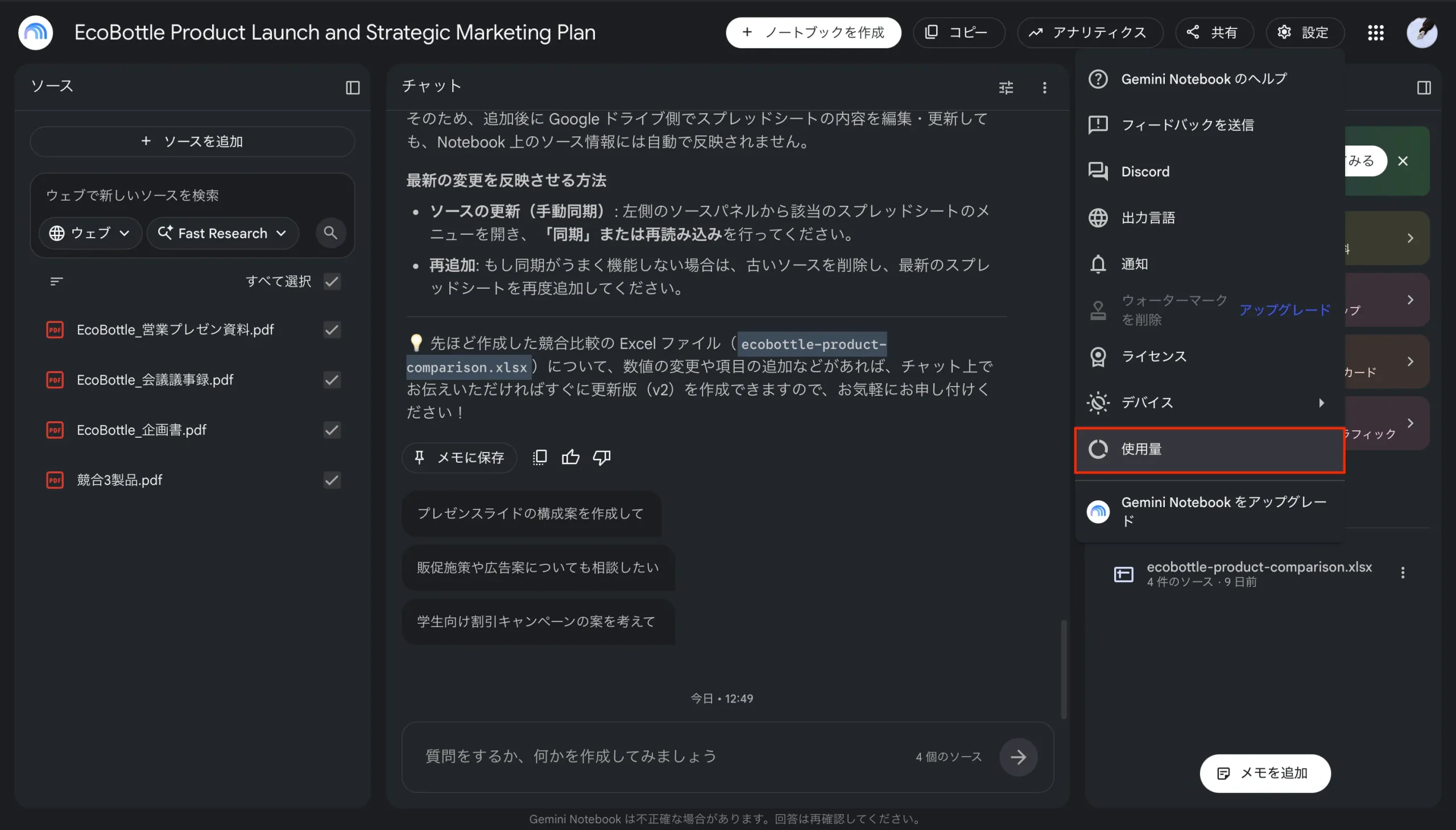The width and height of the screenshot is (1456, 830).
Task: Open Gemini Notebook のヘルプ
Action: pyautogui.click(x=1209, y=78)
